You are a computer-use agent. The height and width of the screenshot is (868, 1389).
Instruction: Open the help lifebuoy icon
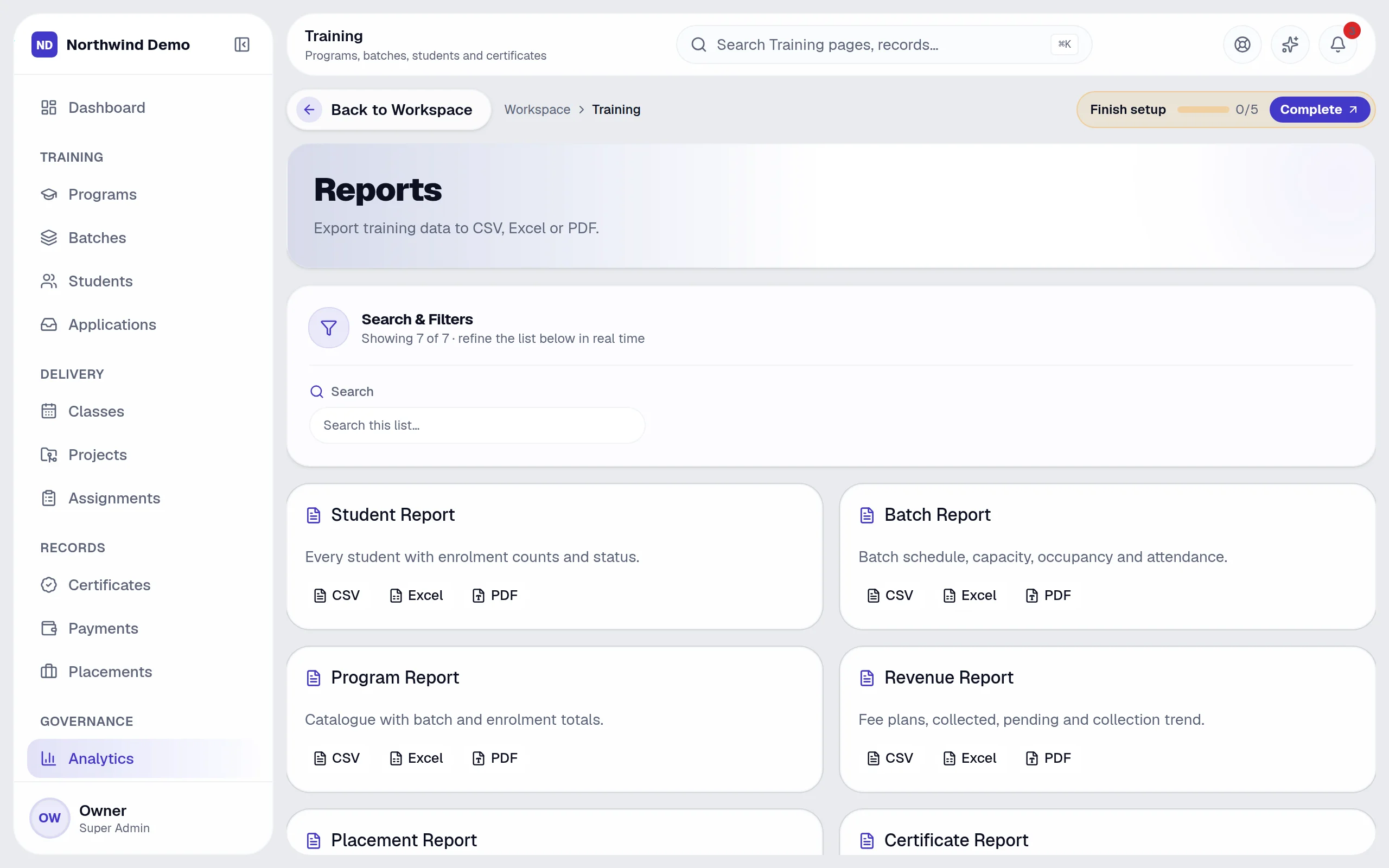[x=1242, y=44]
